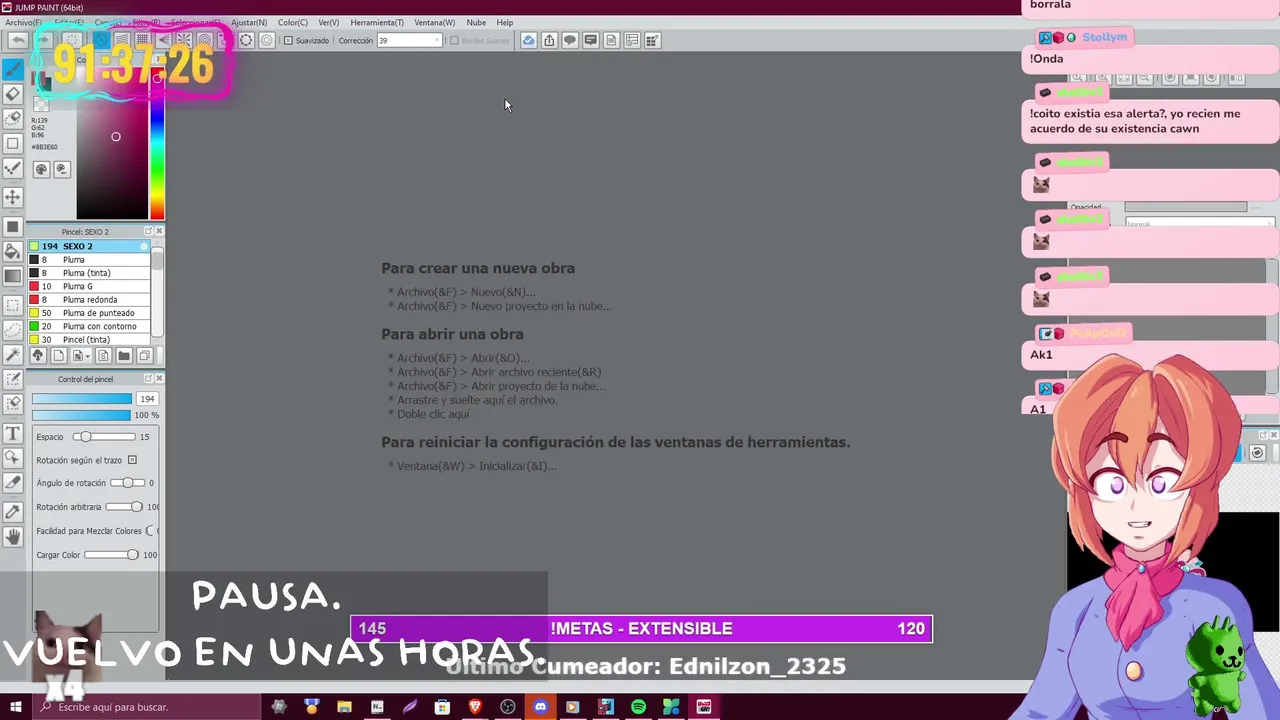This screenshot has width=1280, height=720.
Task: Open the Ver(V) menu
Action: 328,22
